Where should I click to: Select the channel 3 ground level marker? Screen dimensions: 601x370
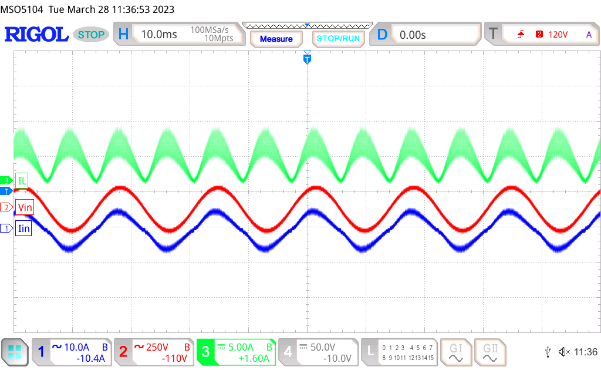(x=6, y=180)
